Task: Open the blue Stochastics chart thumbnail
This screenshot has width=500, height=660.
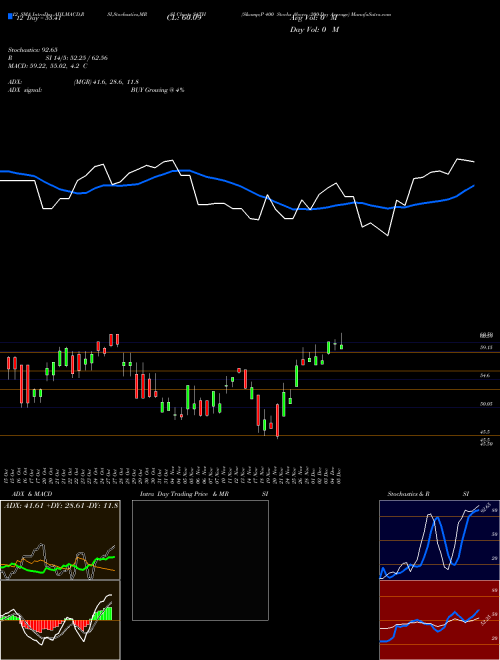Action: click(439, 540)
